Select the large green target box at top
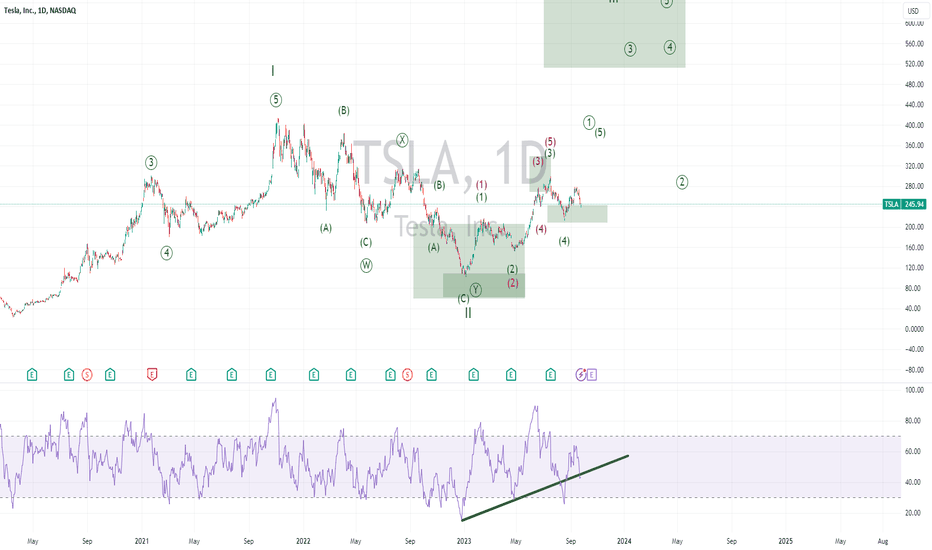This screenshot has height=550, width=932. pos(615,33)
